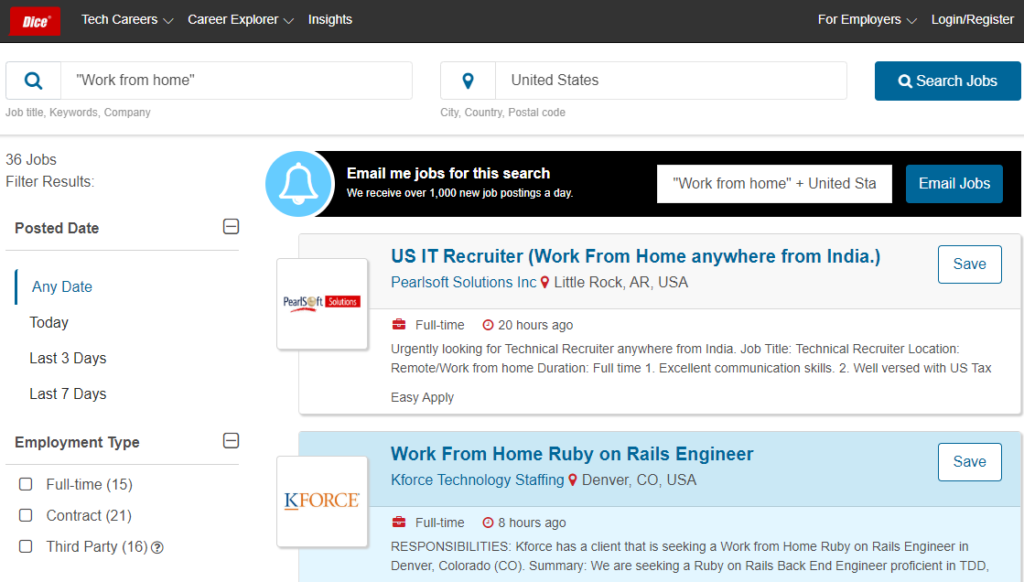Enable the Contract employment type filter

click(26, 516)
